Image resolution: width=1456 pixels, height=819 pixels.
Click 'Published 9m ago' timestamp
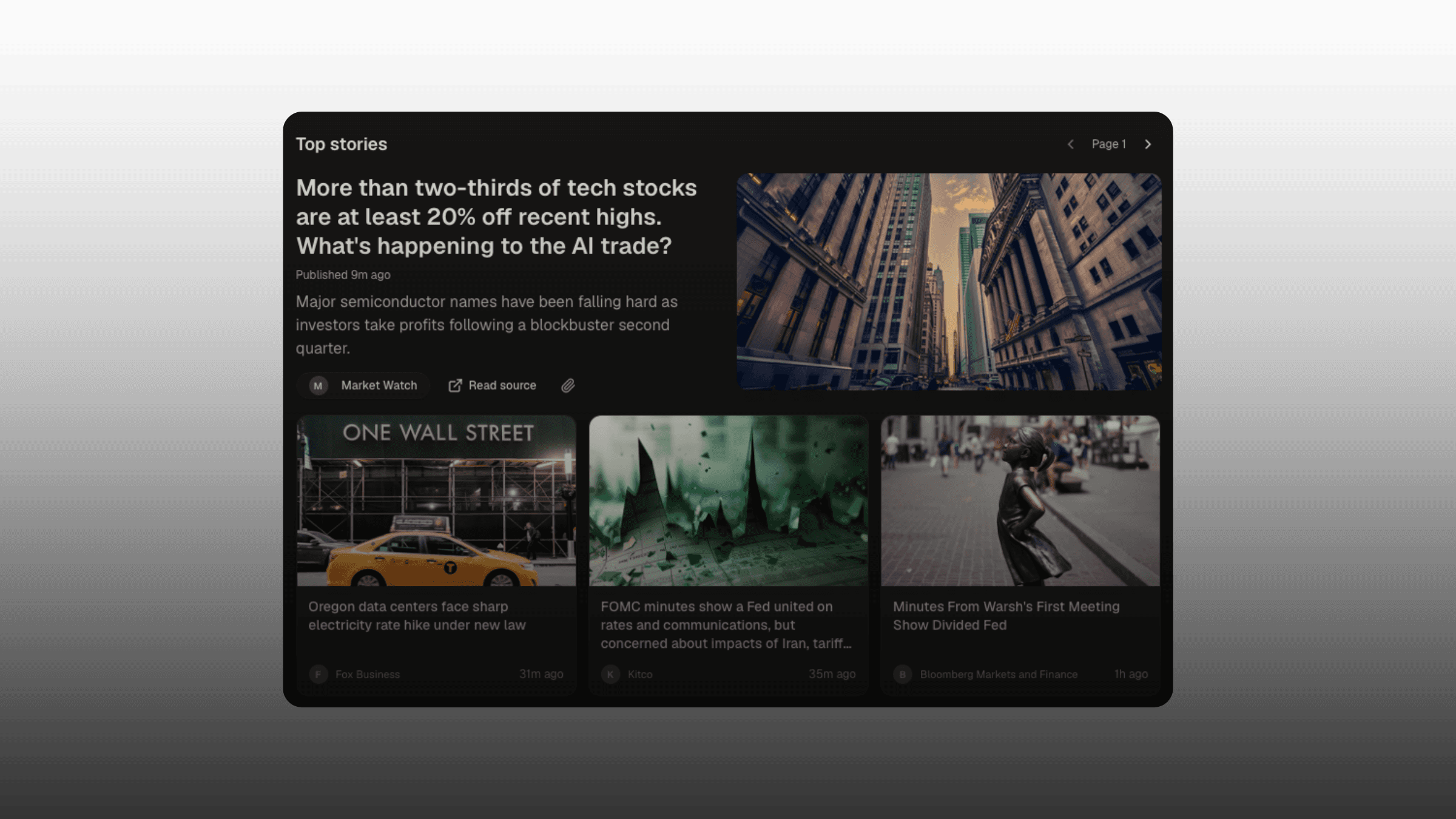[343, 275]
